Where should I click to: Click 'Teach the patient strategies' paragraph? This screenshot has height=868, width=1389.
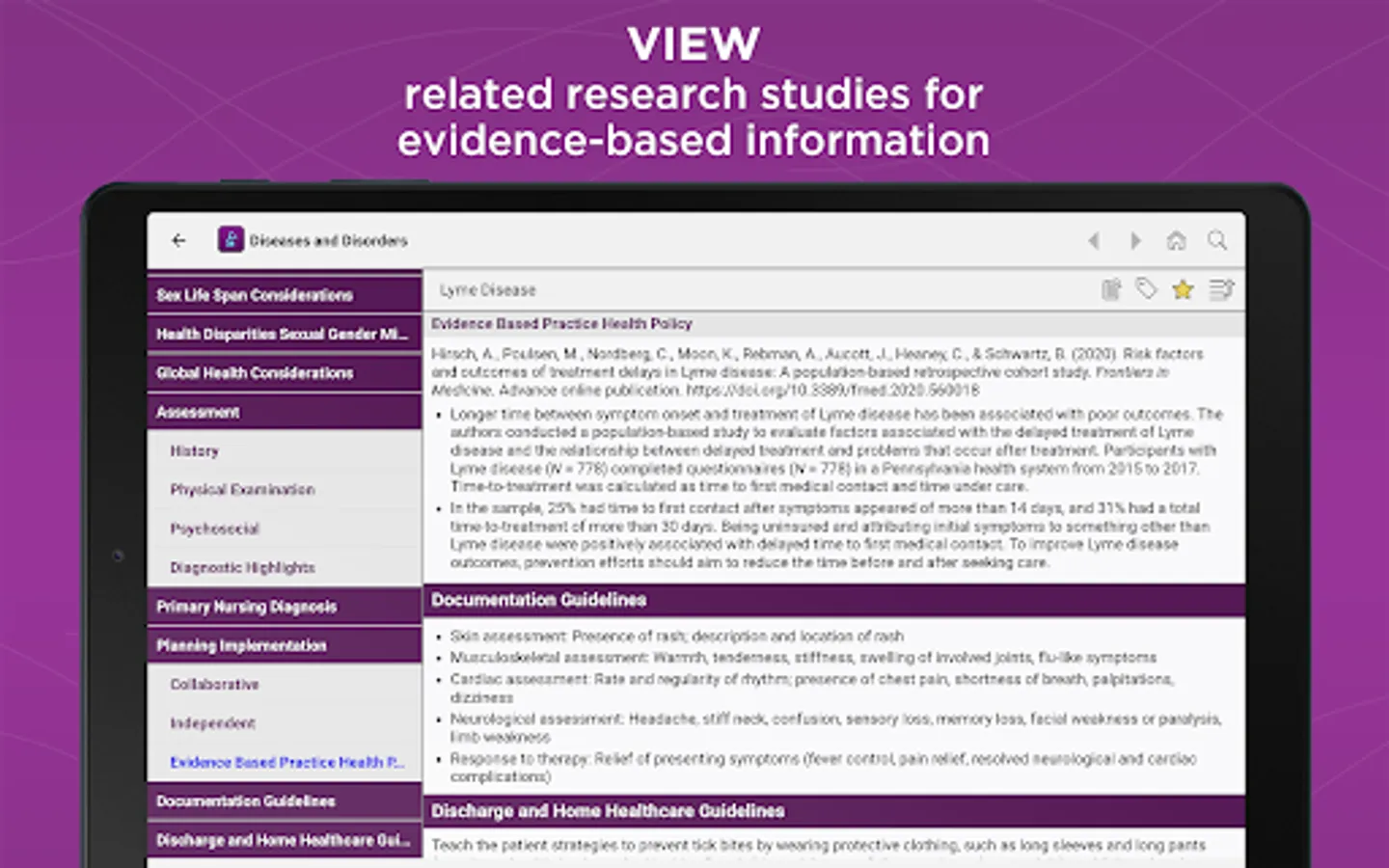(x=818, y=845)
